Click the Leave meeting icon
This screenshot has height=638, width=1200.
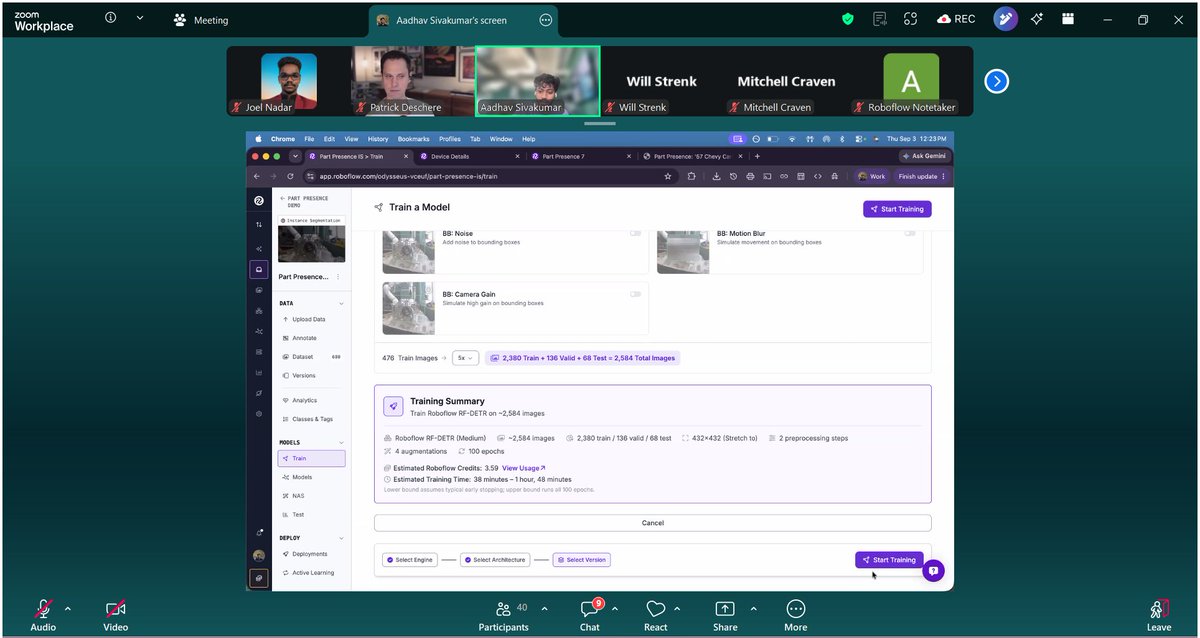click(x=1159, y=615)
